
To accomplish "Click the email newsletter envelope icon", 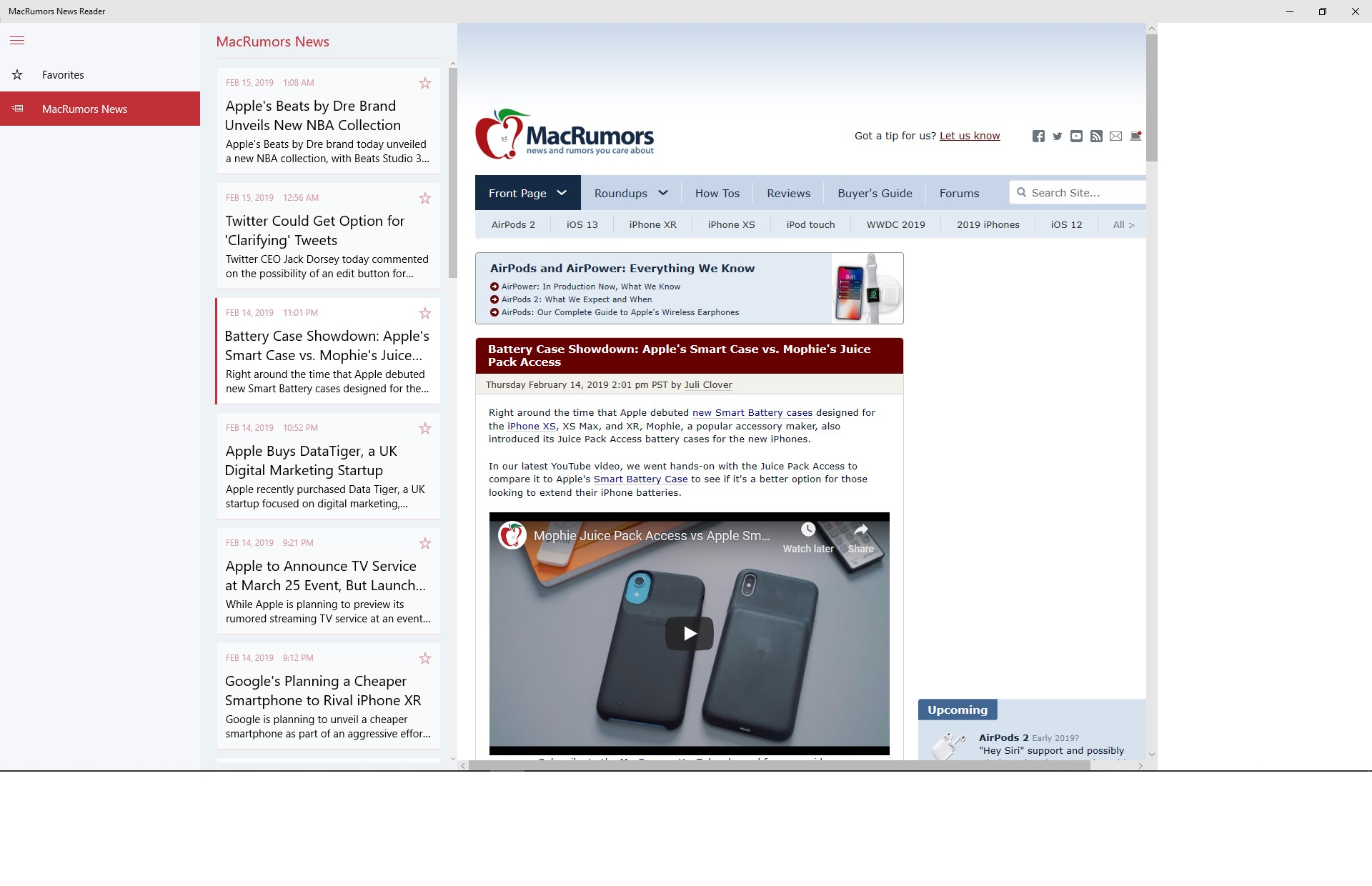I will (x=1116, y=136).
